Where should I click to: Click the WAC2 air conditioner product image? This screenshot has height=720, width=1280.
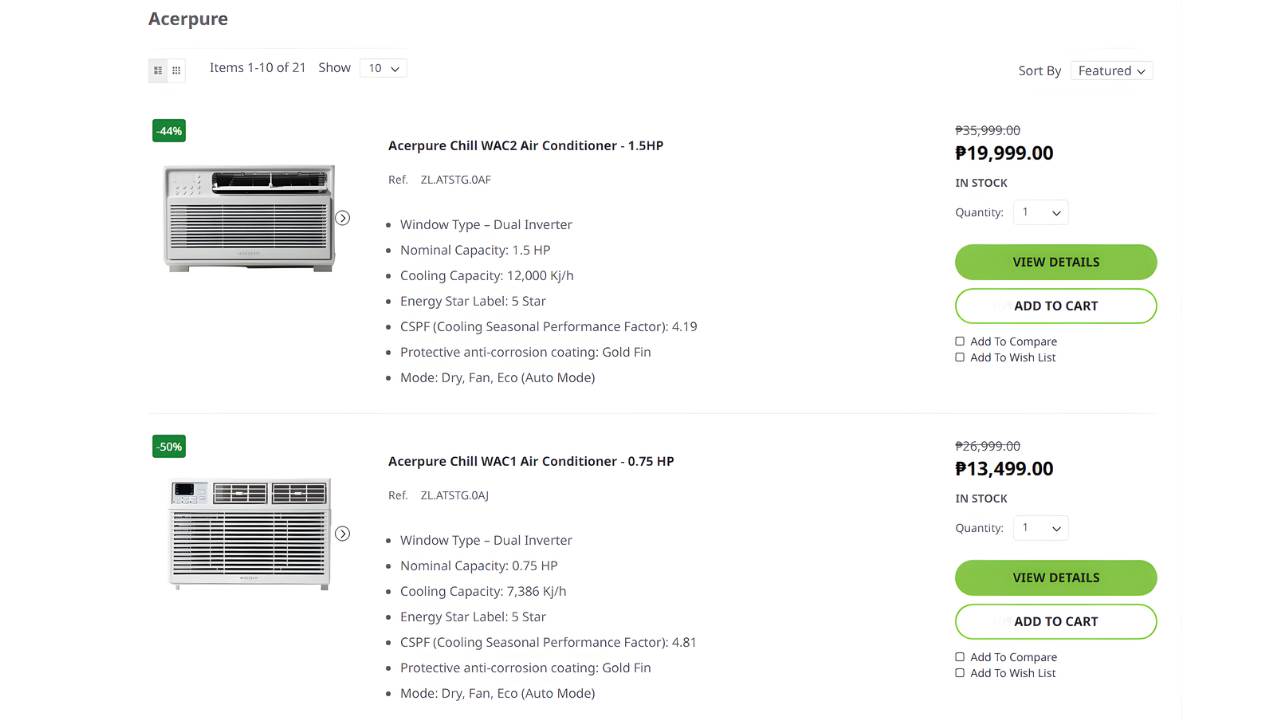[248, 217]
